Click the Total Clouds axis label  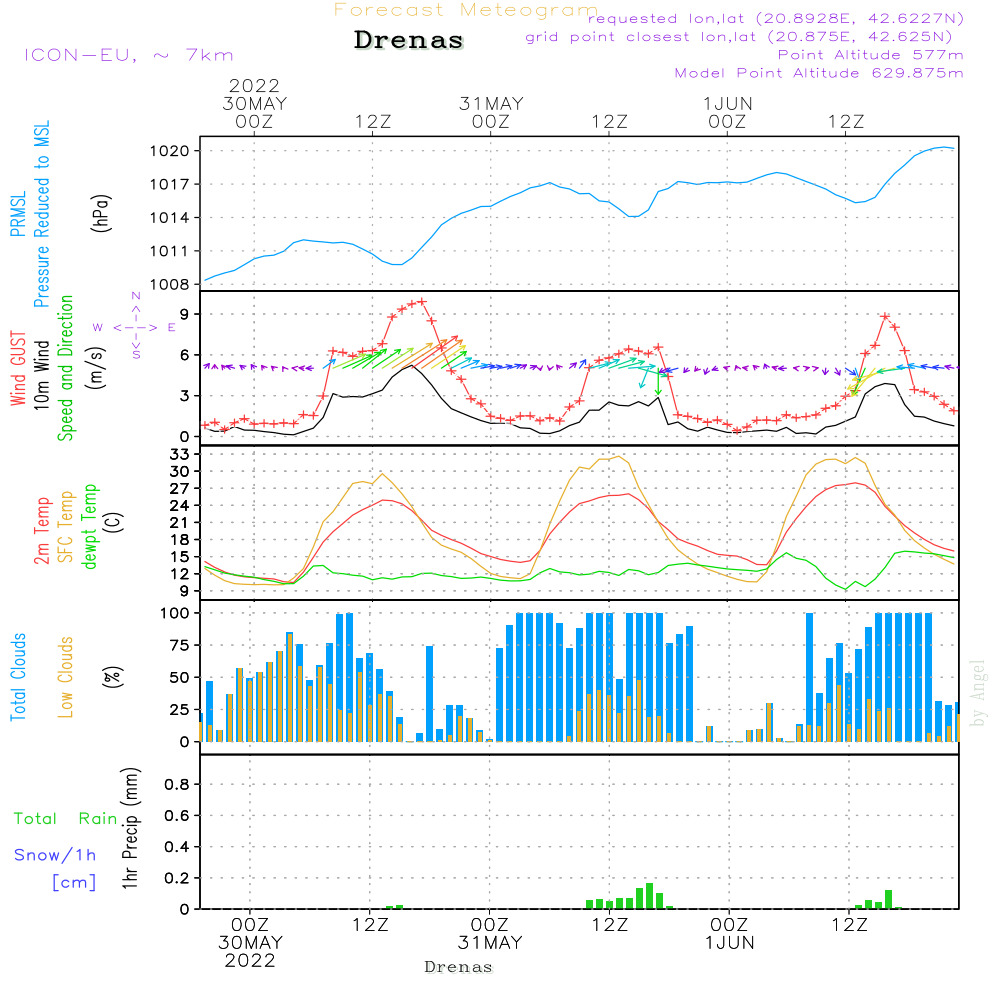click(x=18, y=677)
